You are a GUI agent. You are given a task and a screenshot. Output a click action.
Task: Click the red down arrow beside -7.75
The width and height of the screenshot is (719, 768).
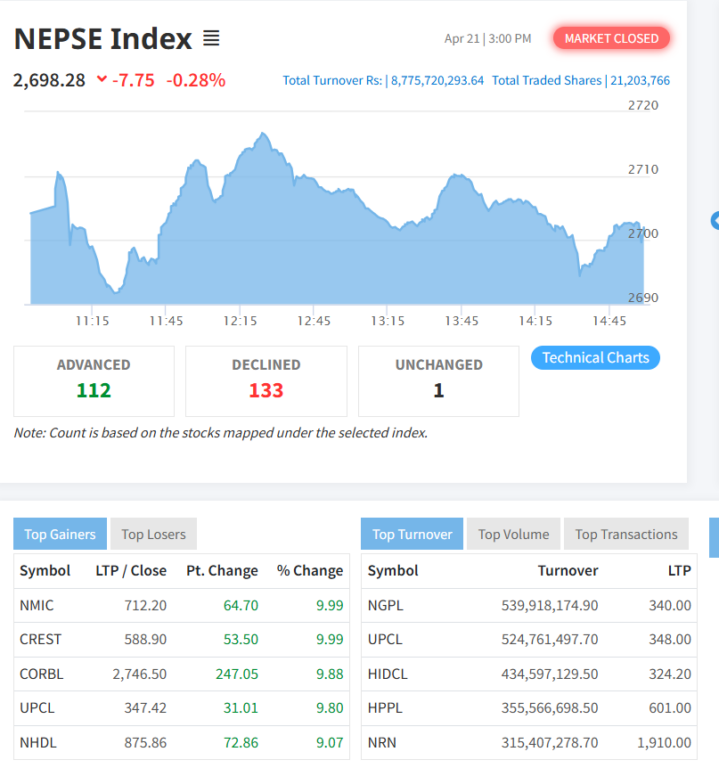point(102,80)
